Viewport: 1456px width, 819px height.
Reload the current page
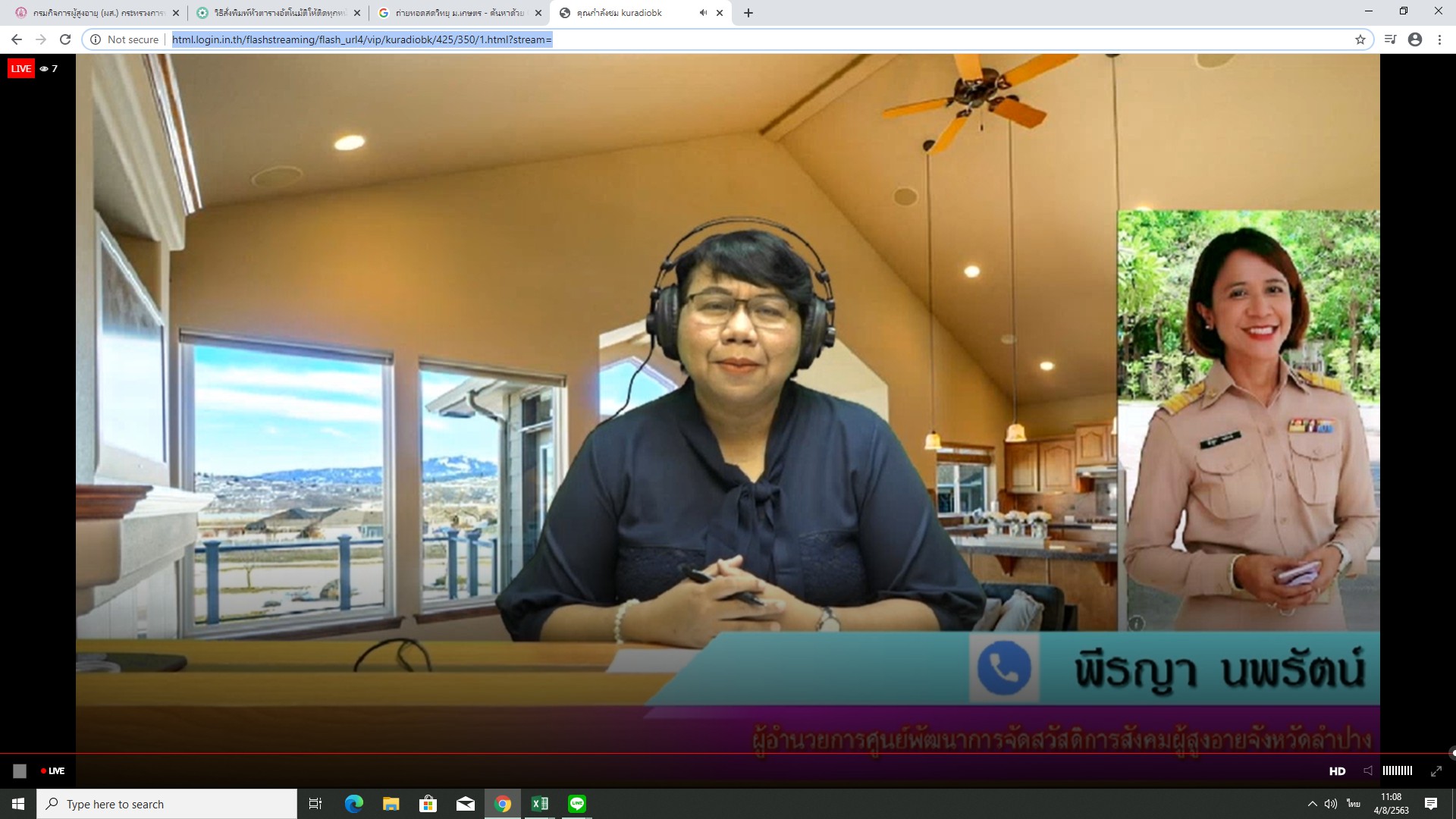coord(65,39)
